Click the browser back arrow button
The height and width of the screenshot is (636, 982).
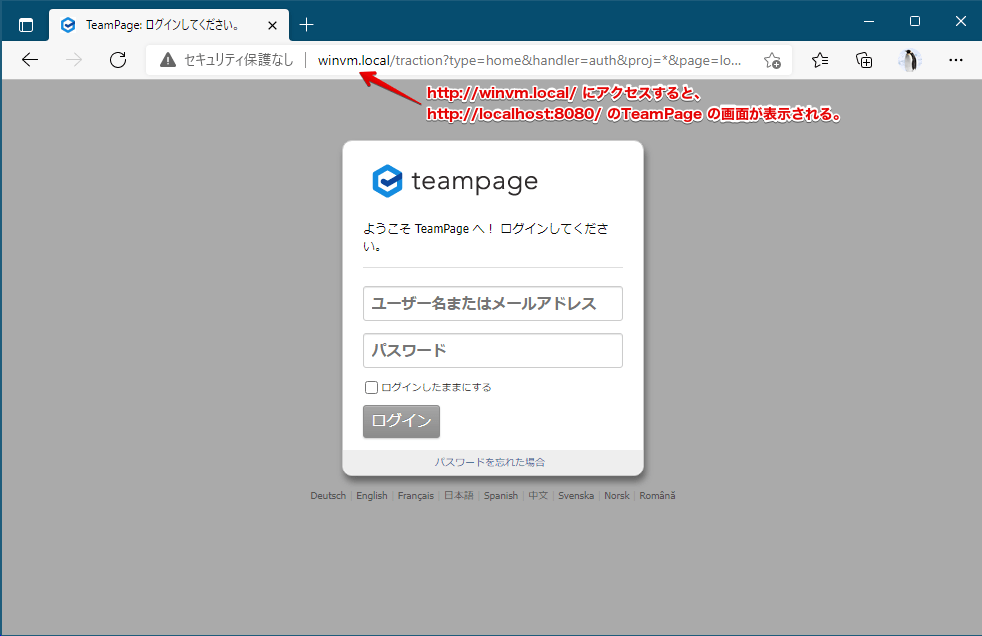[30, 60]
